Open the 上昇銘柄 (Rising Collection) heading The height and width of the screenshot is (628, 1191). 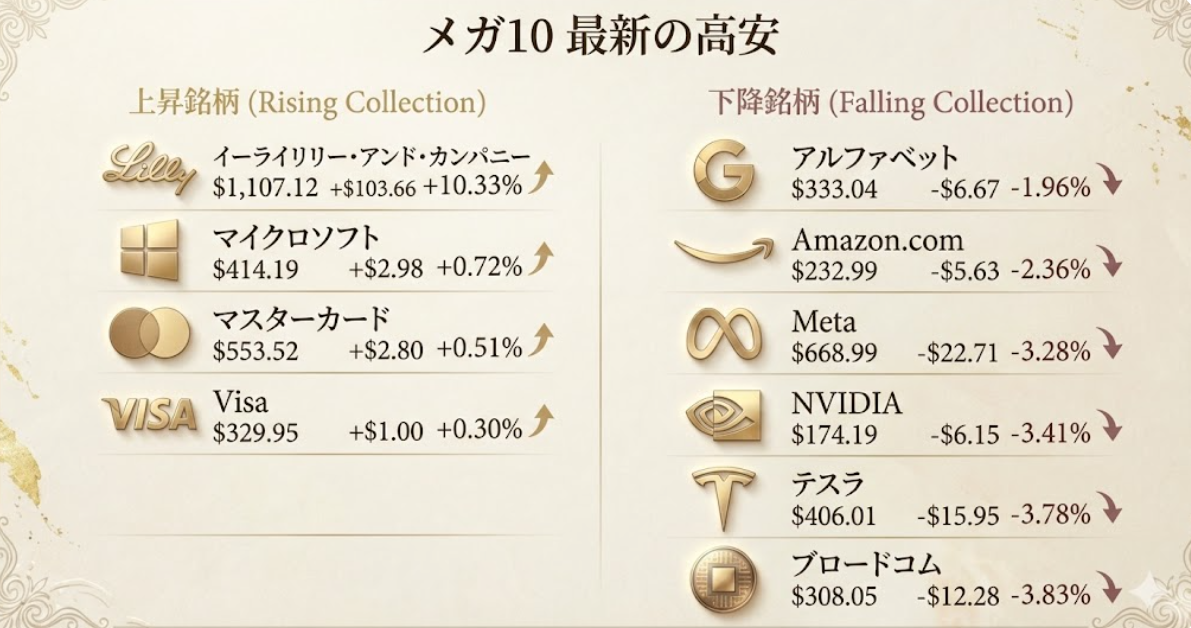[307, 102]
